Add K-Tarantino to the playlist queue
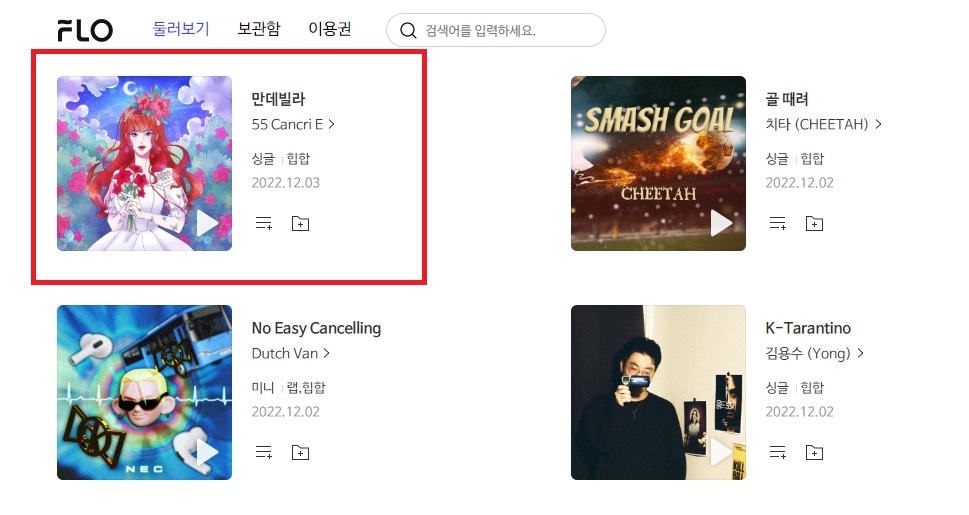This screenshot has width=969, height=515. coord(777,453)
